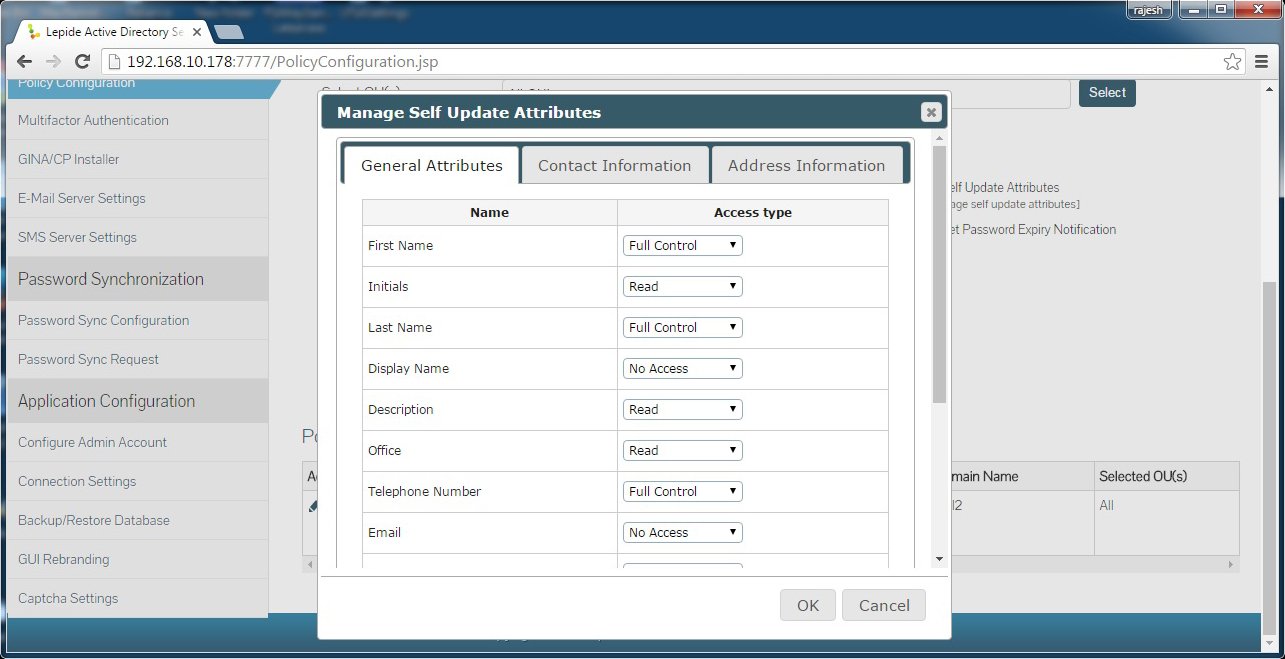Open Multifactor Authentication in sidebar
Image resolution: width=1285 pixels, height=659 pixels.
pyautogui.click(x=93, y=120)
